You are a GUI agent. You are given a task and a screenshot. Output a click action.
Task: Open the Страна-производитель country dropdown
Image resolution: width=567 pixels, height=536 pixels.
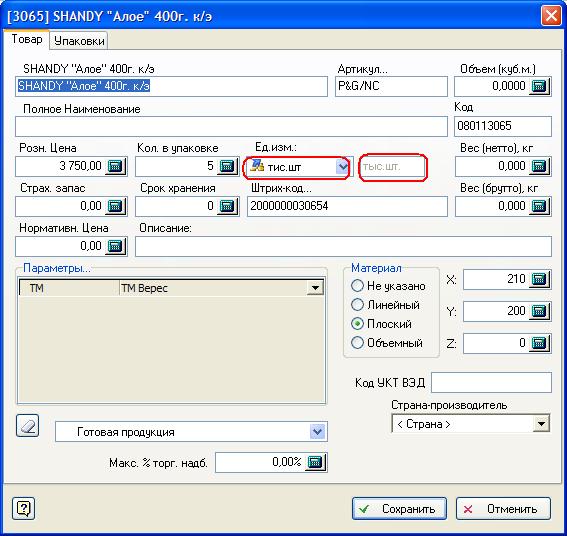pos(541,424)
